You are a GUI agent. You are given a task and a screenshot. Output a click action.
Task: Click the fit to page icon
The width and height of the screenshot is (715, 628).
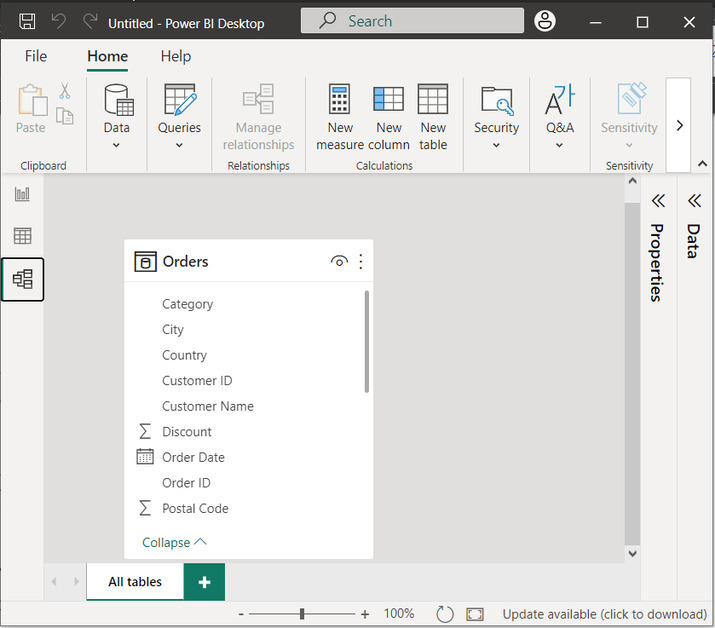[475, 614]
